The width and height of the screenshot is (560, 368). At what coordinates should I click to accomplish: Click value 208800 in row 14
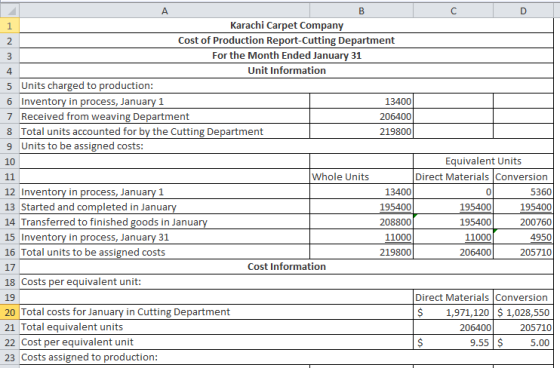point(361,222)
